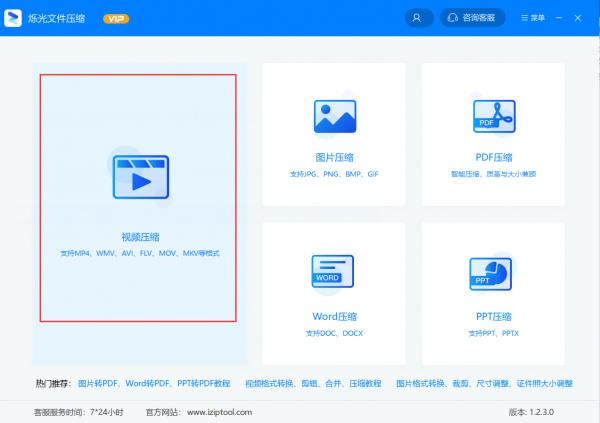Click the PPT压缩 label text
The image size is (600, 423).
[x=493, y=316]
